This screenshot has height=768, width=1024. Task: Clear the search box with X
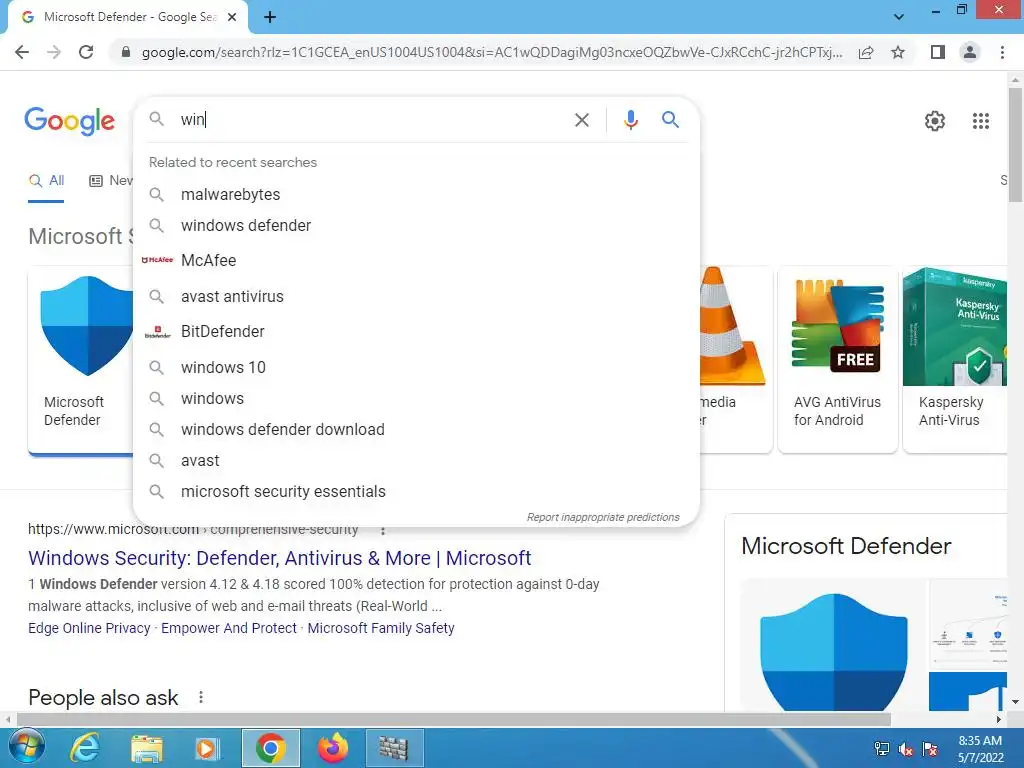[582, 120]
